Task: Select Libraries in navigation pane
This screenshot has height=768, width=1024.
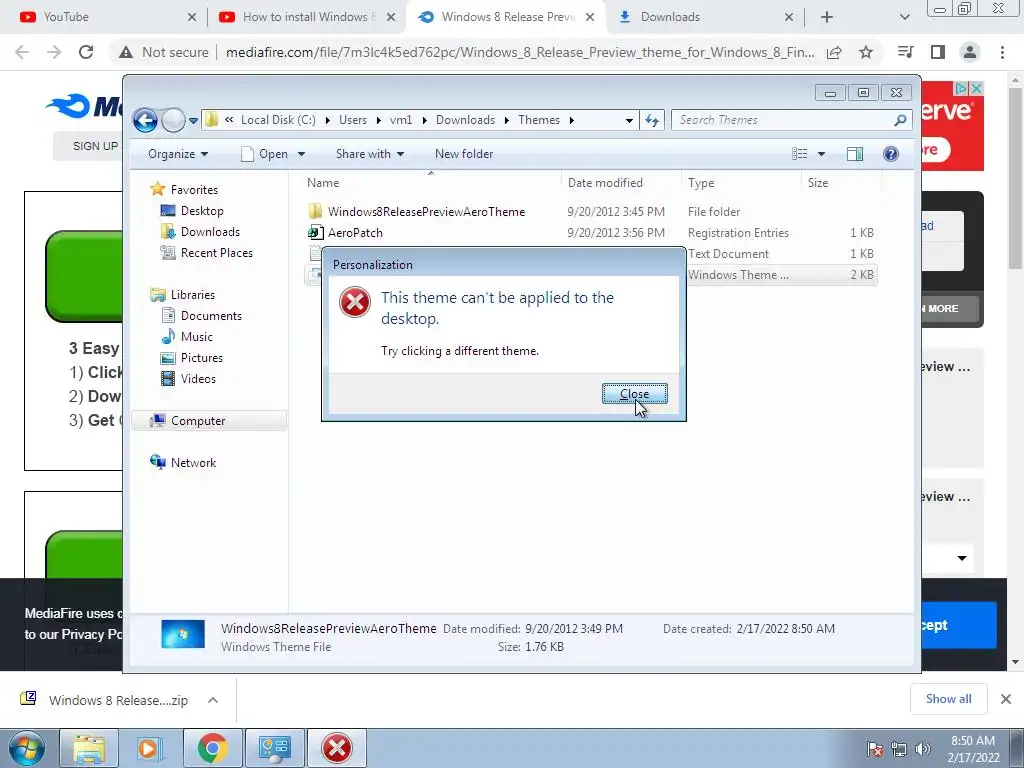Action: 193,295
